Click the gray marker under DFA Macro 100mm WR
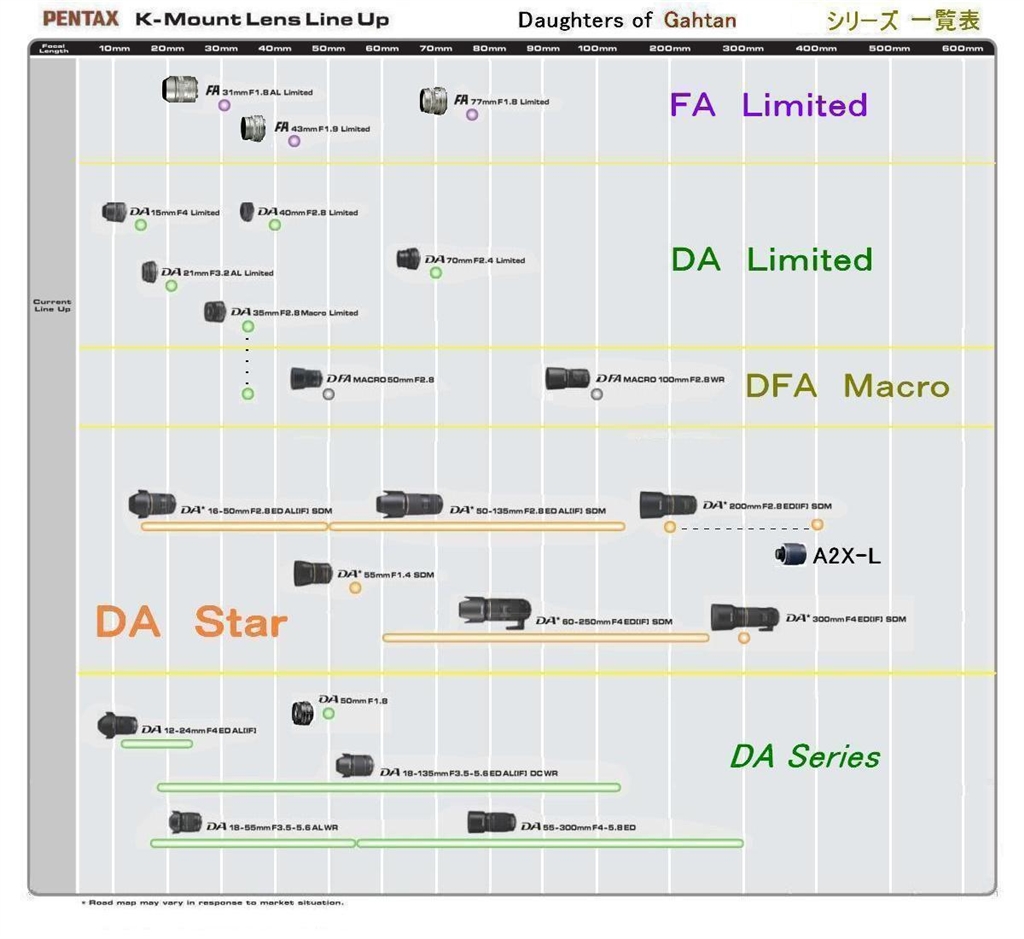The height and width of the screenshot is (939, 1024). point(597,394)
